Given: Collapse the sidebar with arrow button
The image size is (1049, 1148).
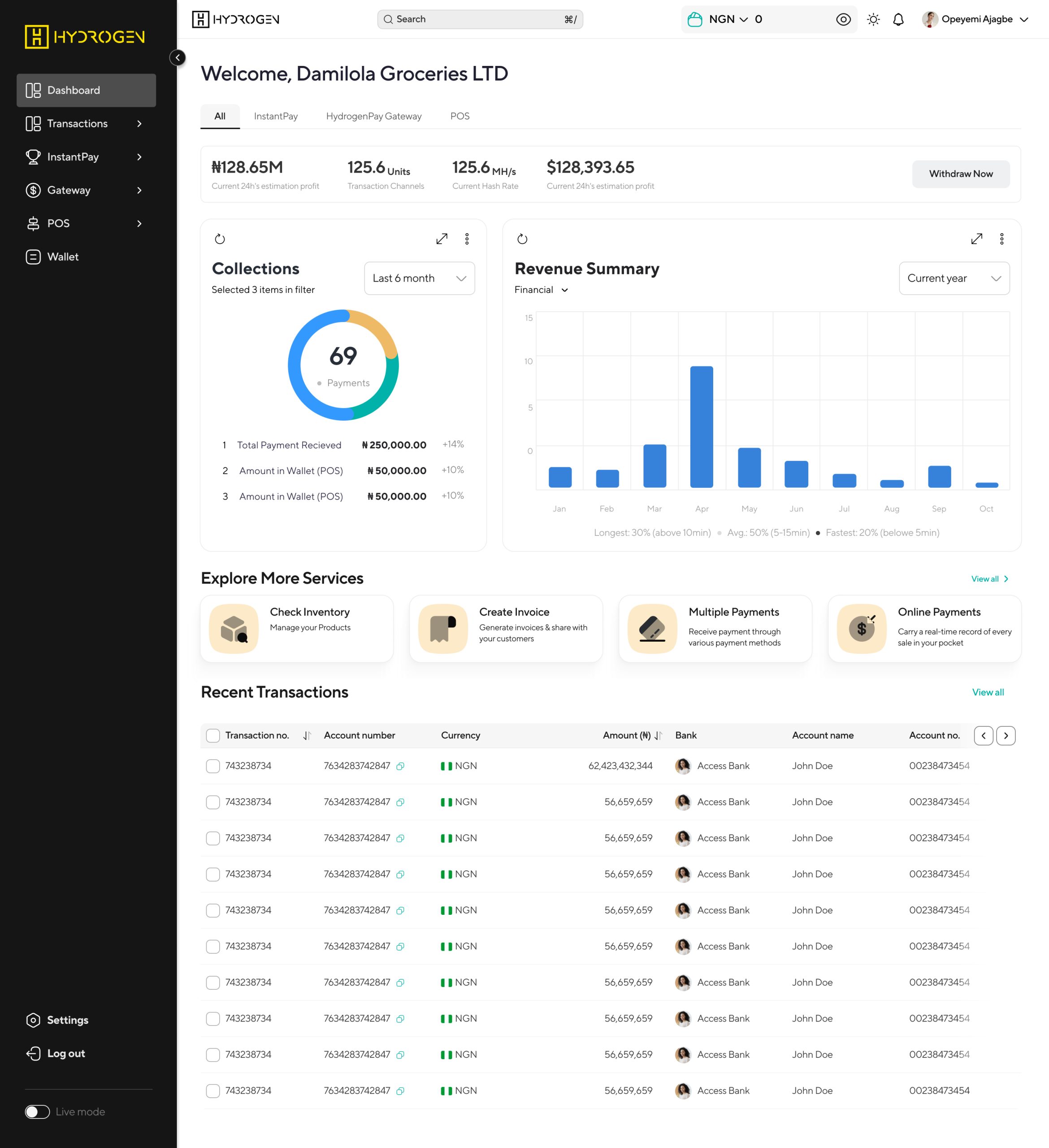Looking at the screenshot, I should coord(178,57).
